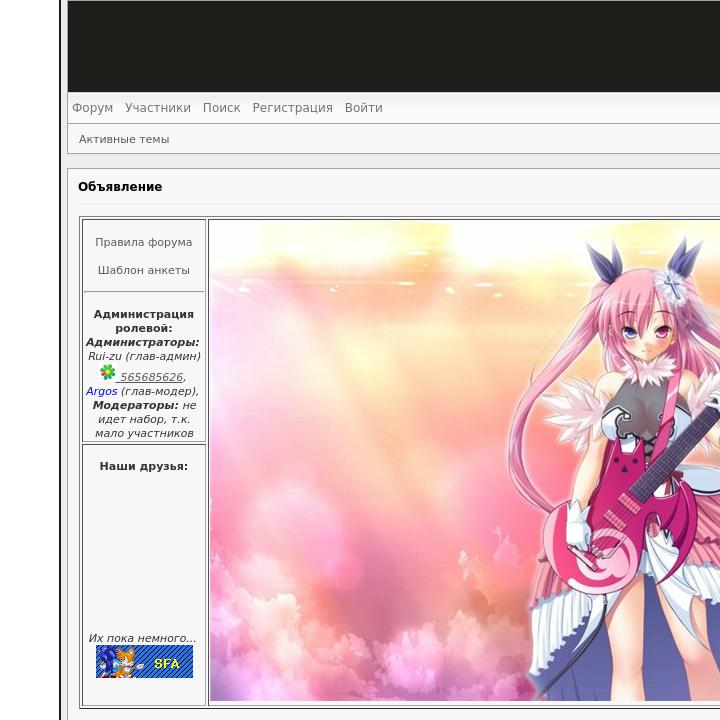Click the Администрация ролевой: heading
720x720 pixels.
144,321
